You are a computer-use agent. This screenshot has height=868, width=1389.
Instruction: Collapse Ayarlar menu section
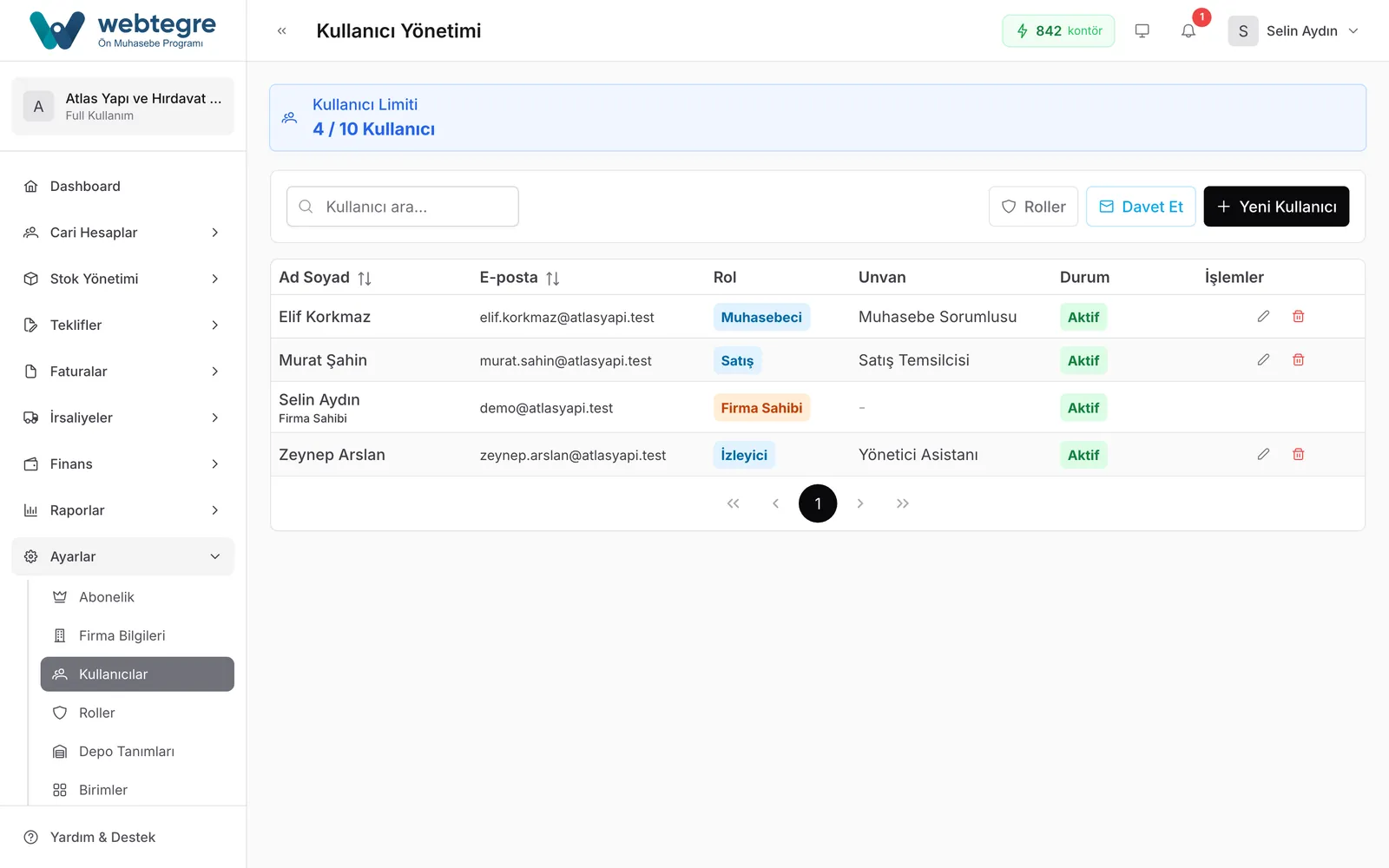click(x=123, y=556)
